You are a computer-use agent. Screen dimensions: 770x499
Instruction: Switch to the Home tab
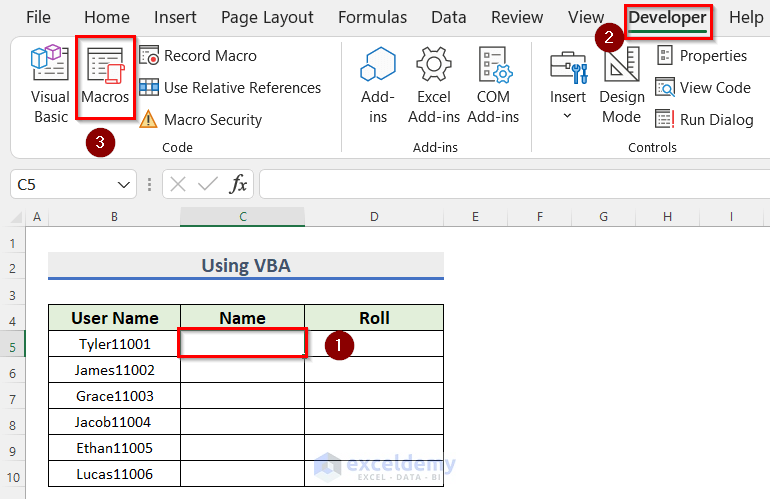(x=107, y=18)
